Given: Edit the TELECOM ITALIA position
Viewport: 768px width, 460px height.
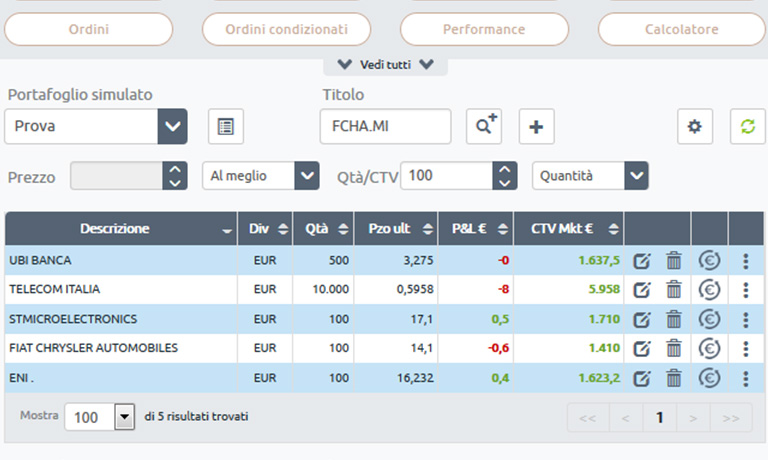Looking at the screenshot, I should [642, 291].
